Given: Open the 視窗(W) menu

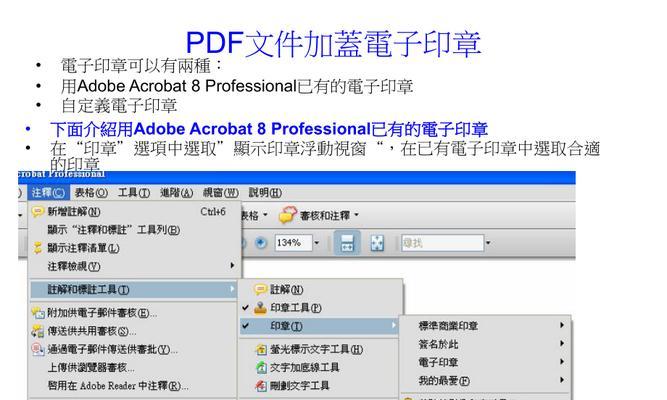Looking at the screenshot, I should 220,193.
